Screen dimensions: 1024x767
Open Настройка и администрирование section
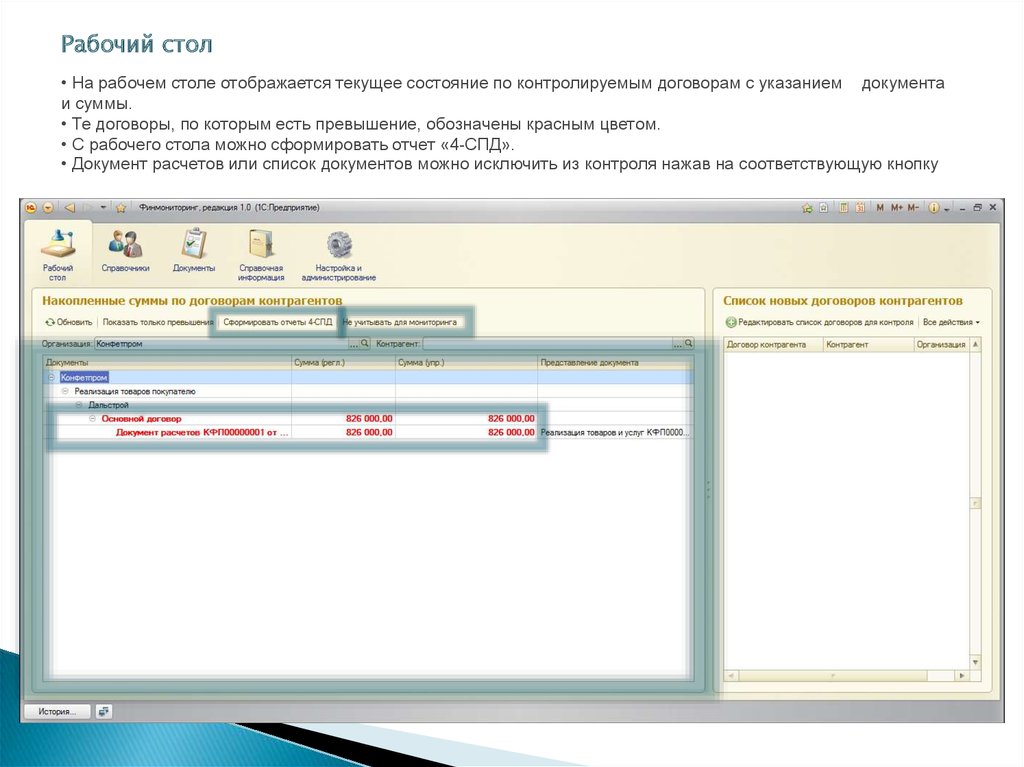pos(339,255)
